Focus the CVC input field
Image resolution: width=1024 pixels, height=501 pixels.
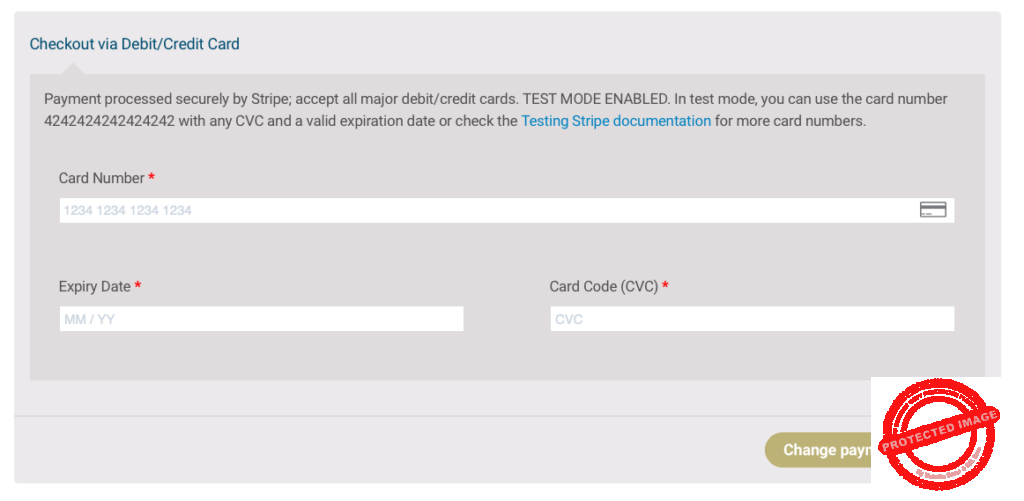click(751, 319)
